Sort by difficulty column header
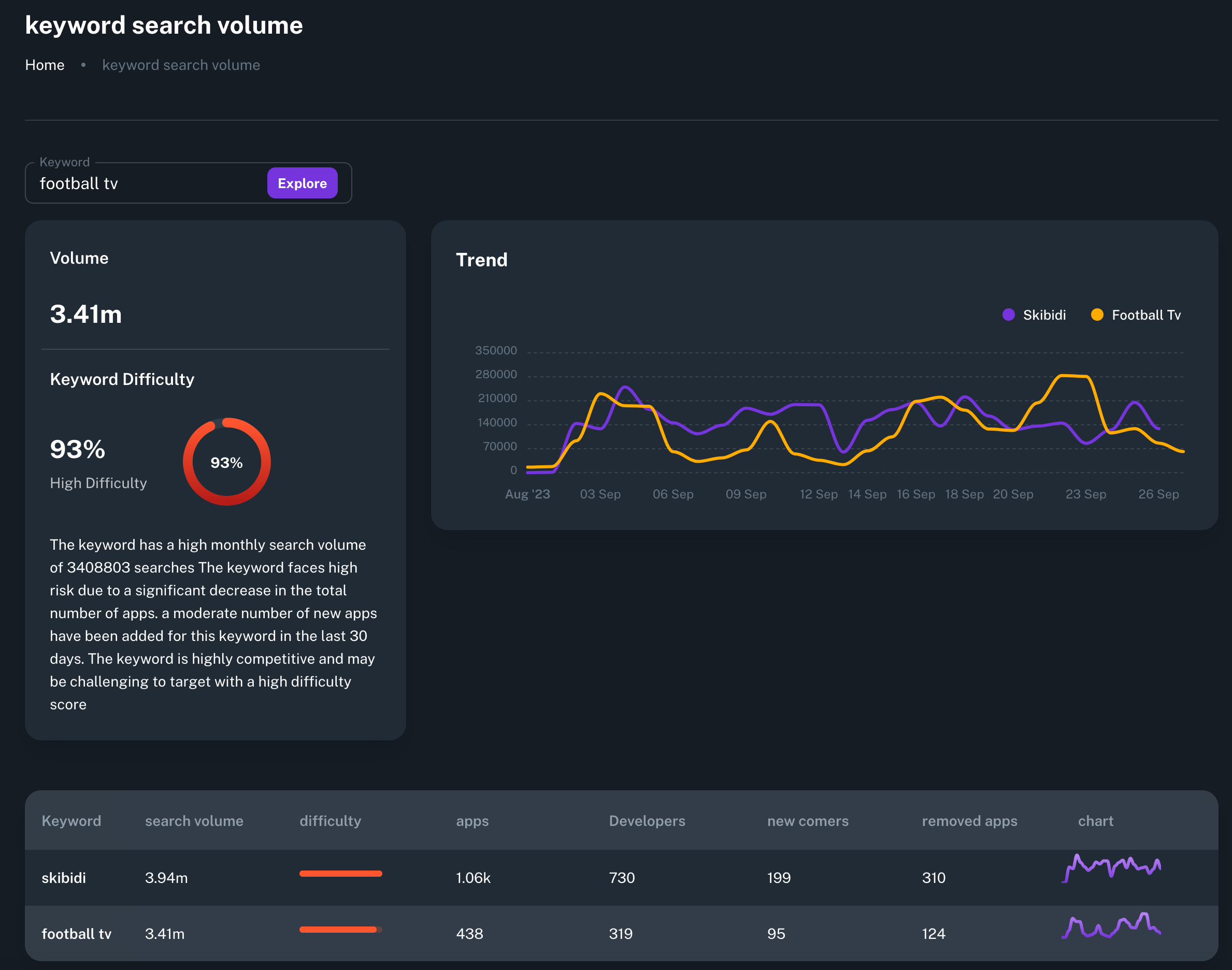Viewport: 1232px width, 970px height. click(330, 821)
